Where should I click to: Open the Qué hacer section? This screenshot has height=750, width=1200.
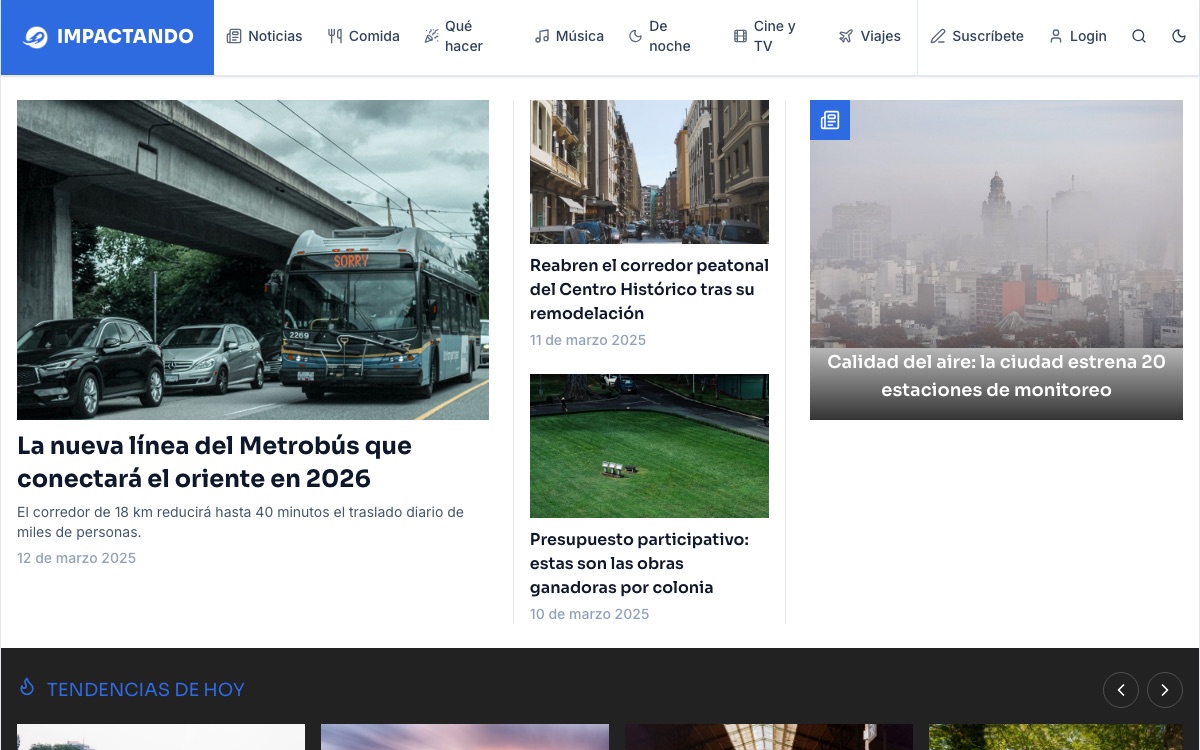pyautogui.click(x=467, y=36)
